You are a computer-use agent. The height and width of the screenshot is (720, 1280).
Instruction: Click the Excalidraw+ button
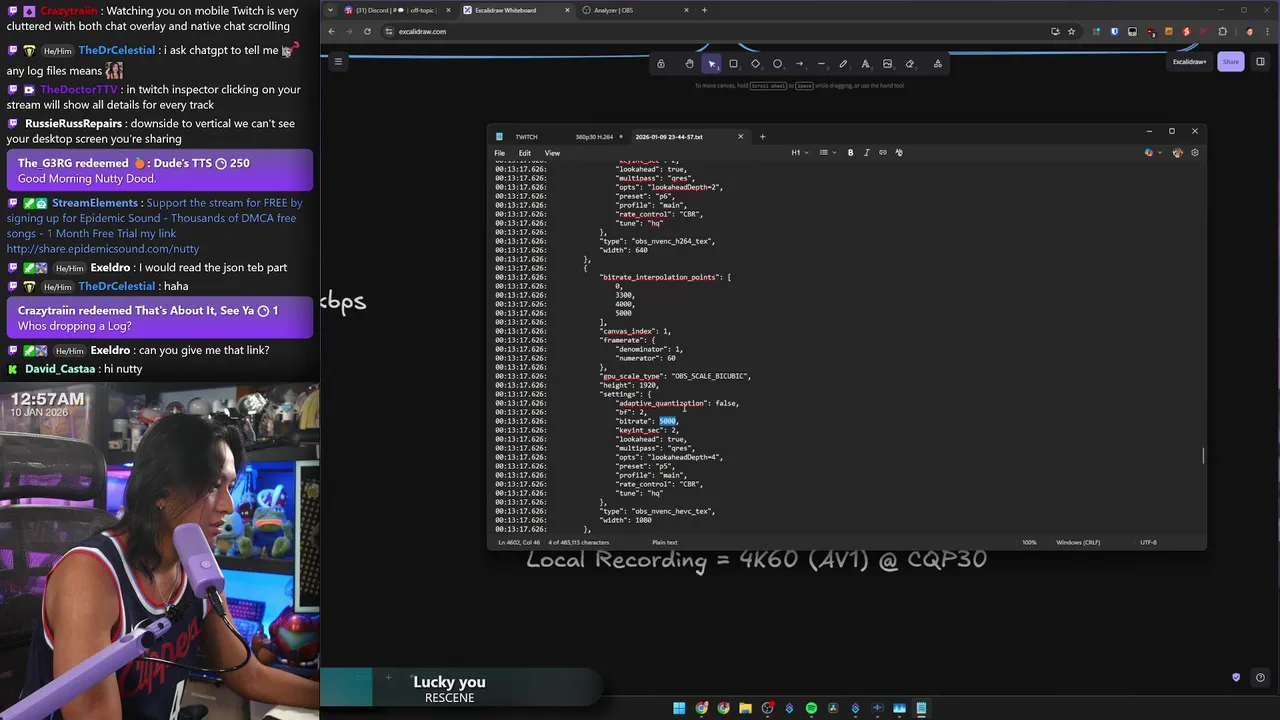point(1189,62)
